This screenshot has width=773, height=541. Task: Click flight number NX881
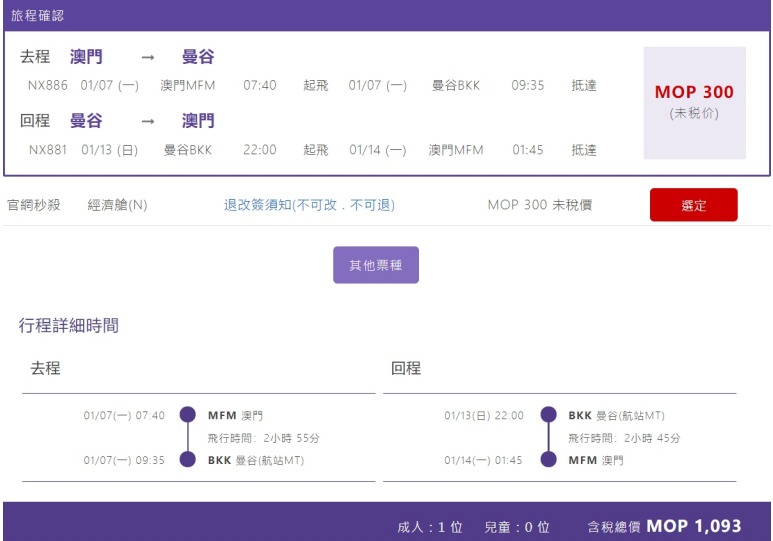48,150
